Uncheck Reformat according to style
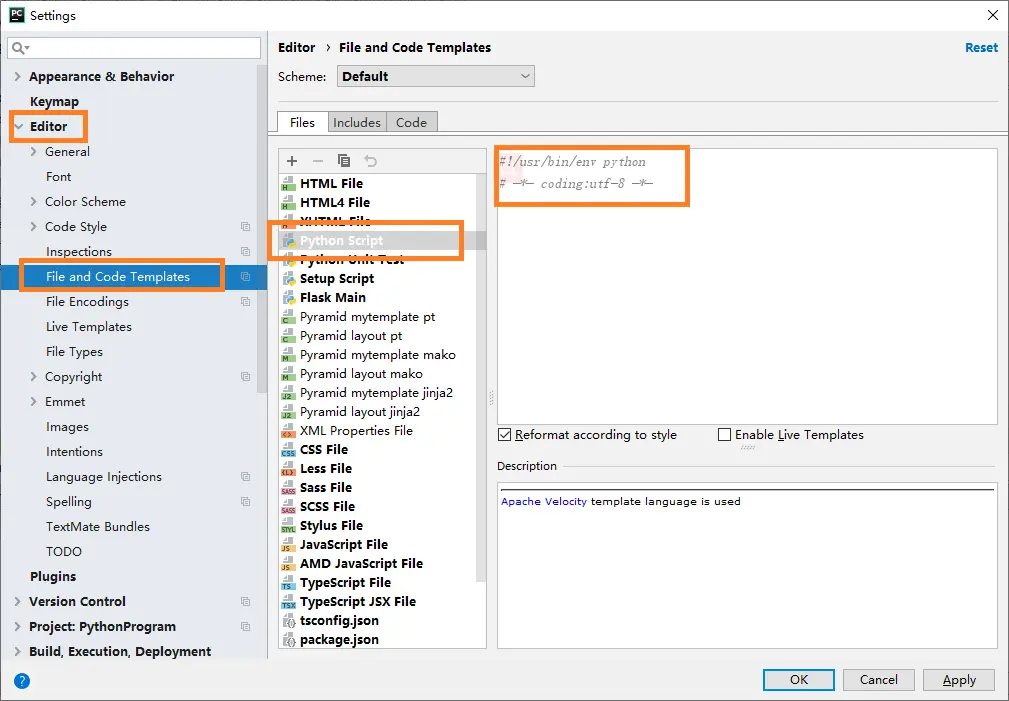The width and height of the screenshot is (1009, 701). (505, 435)
